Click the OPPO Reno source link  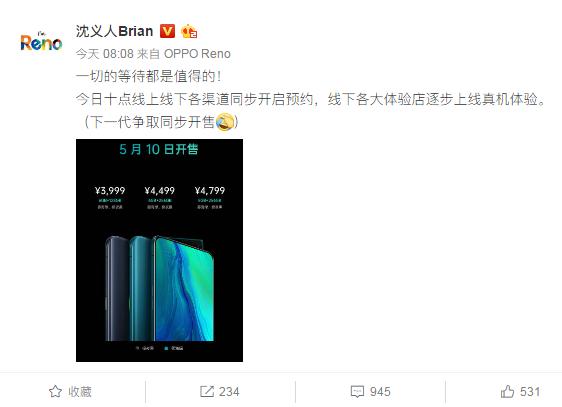pyautogui.click(x=197, y=54)
